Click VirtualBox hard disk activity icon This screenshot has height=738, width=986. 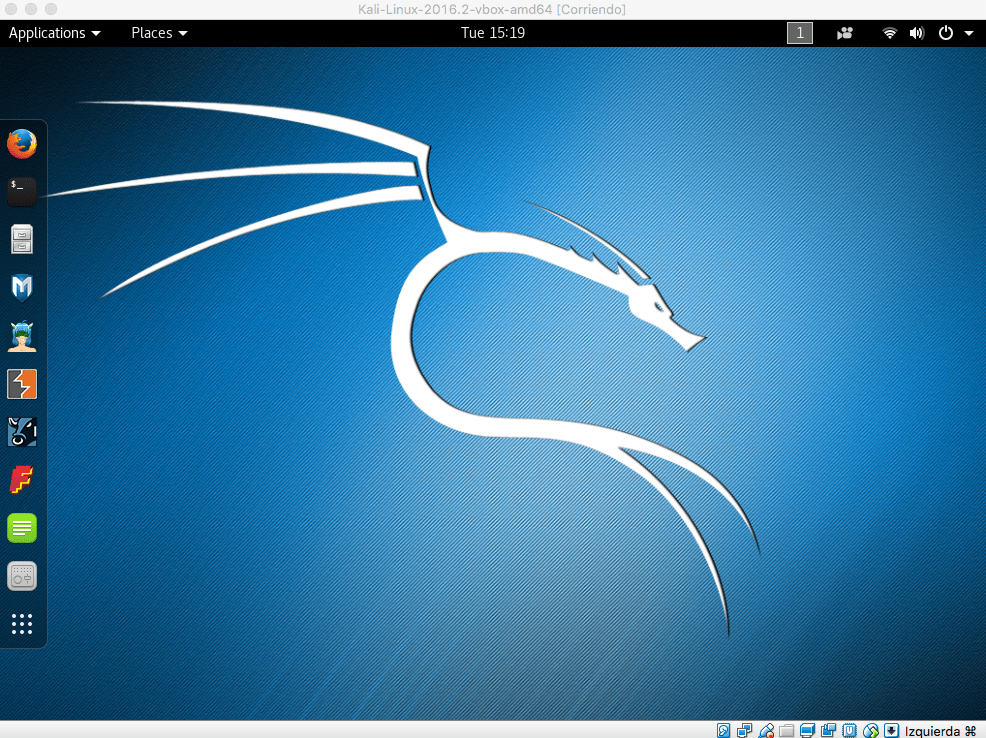click(724, 730)
